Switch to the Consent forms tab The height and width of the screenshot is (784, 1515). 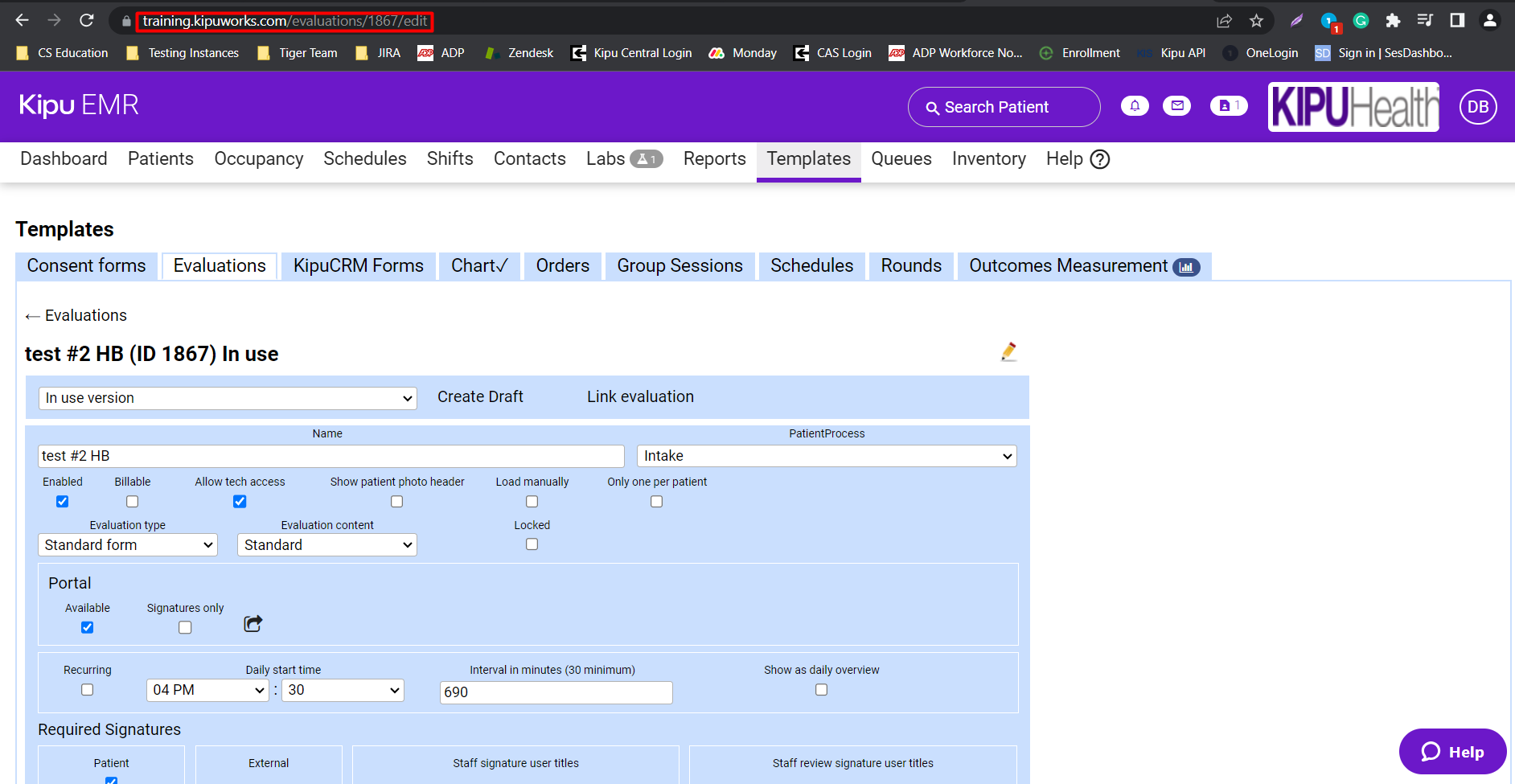[x=86, y=265]
